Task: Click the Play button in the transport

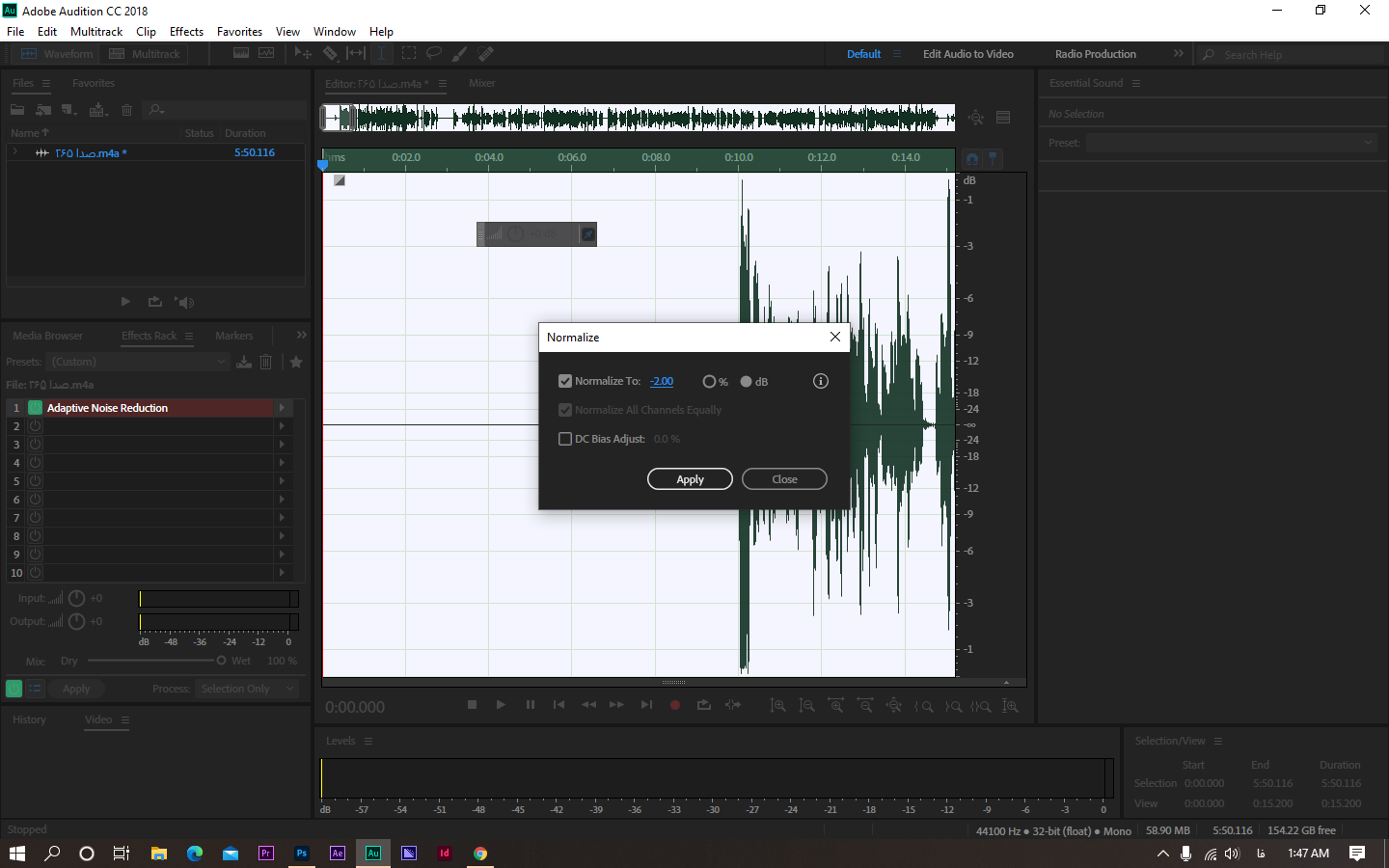Action: coord(501,705)
